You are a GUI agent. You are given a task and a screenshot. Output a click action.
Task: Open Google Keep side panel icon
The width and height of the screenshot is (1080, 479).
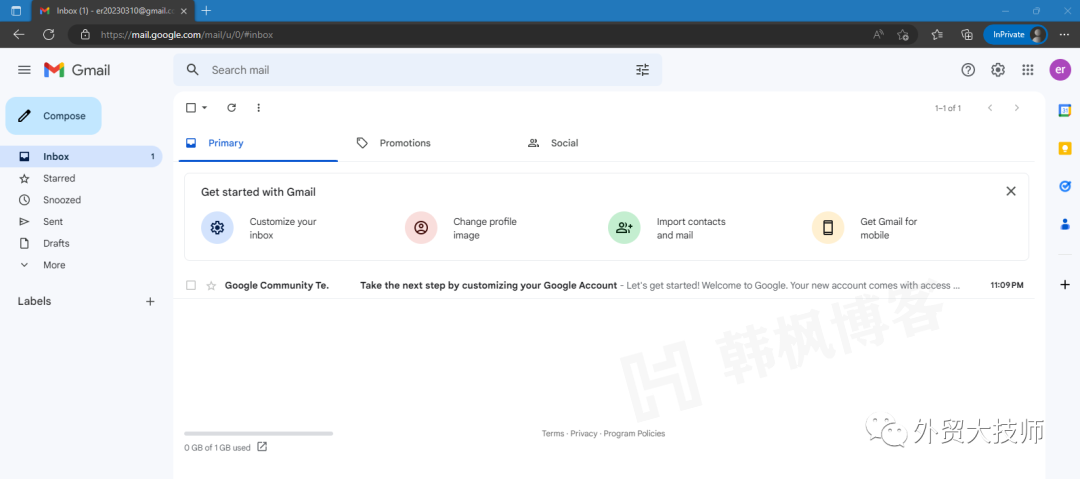pos(1065,148)
